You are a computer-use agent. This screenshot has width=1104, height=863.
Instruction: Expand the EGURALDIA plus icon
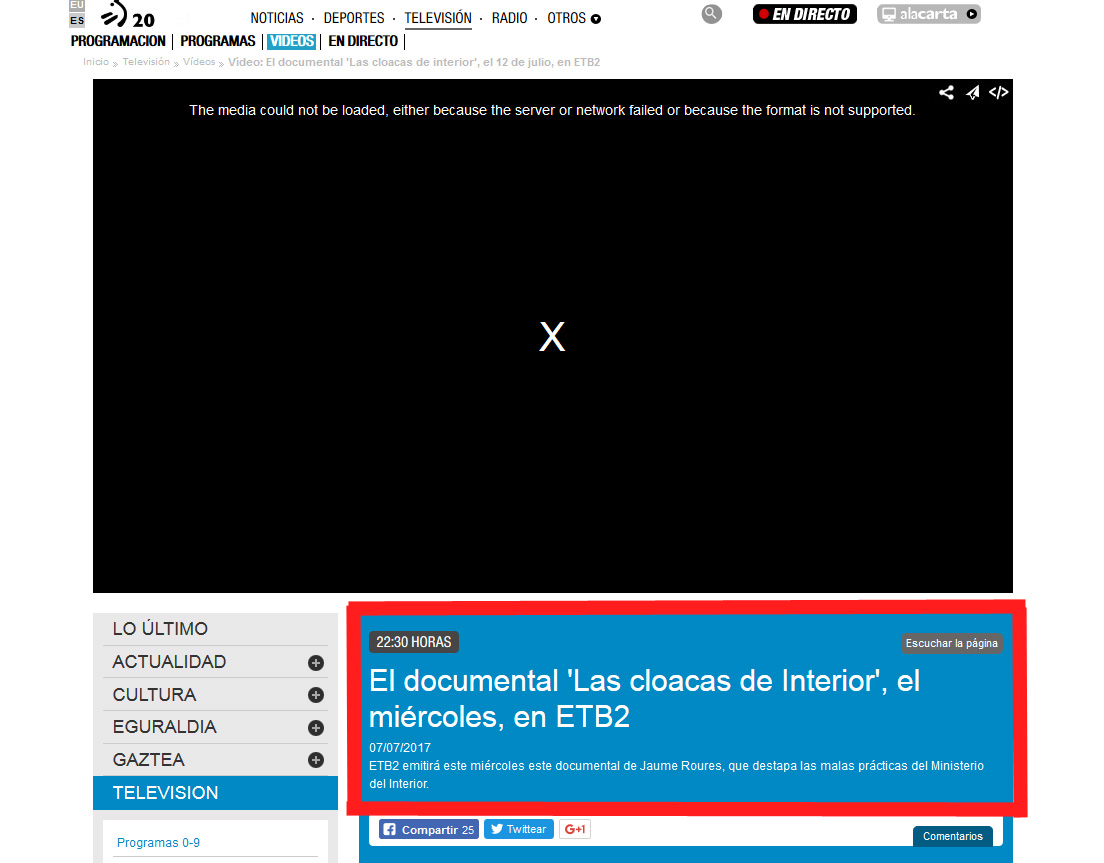[x=316, y=728]
